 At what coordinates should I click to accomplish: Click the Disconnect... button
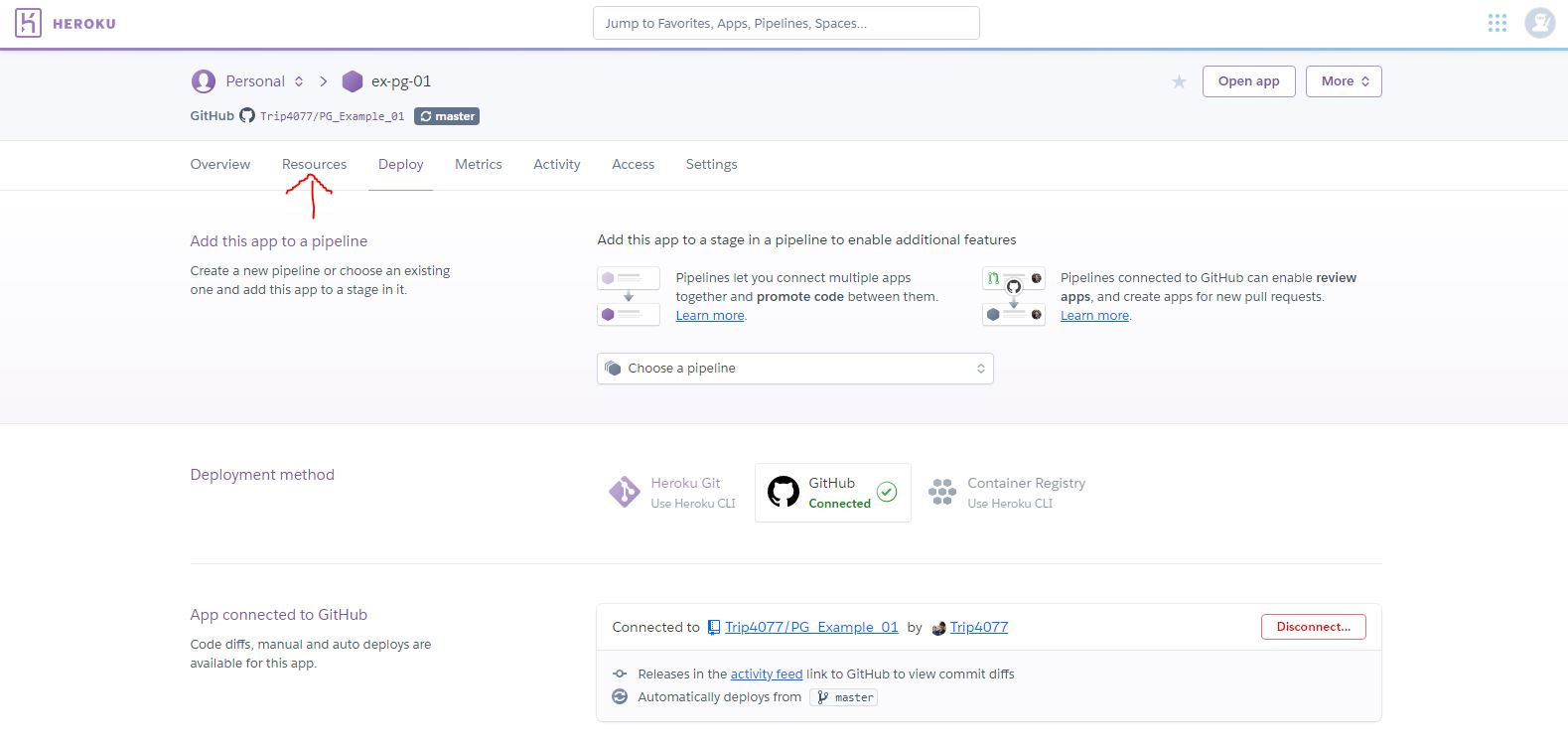[x=1314, y=627]
